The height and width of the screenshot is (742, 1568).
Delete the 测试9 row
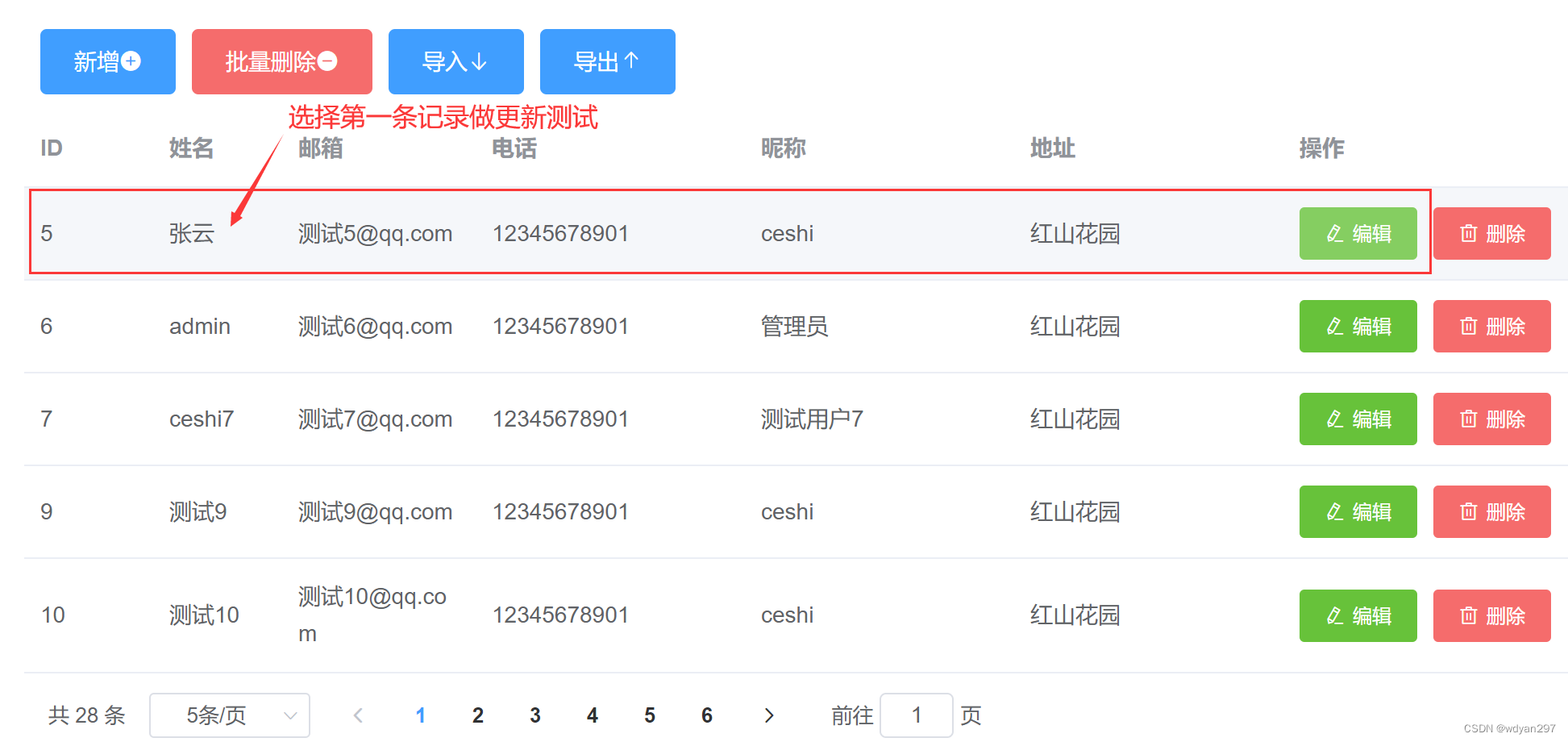[1492, 512]
